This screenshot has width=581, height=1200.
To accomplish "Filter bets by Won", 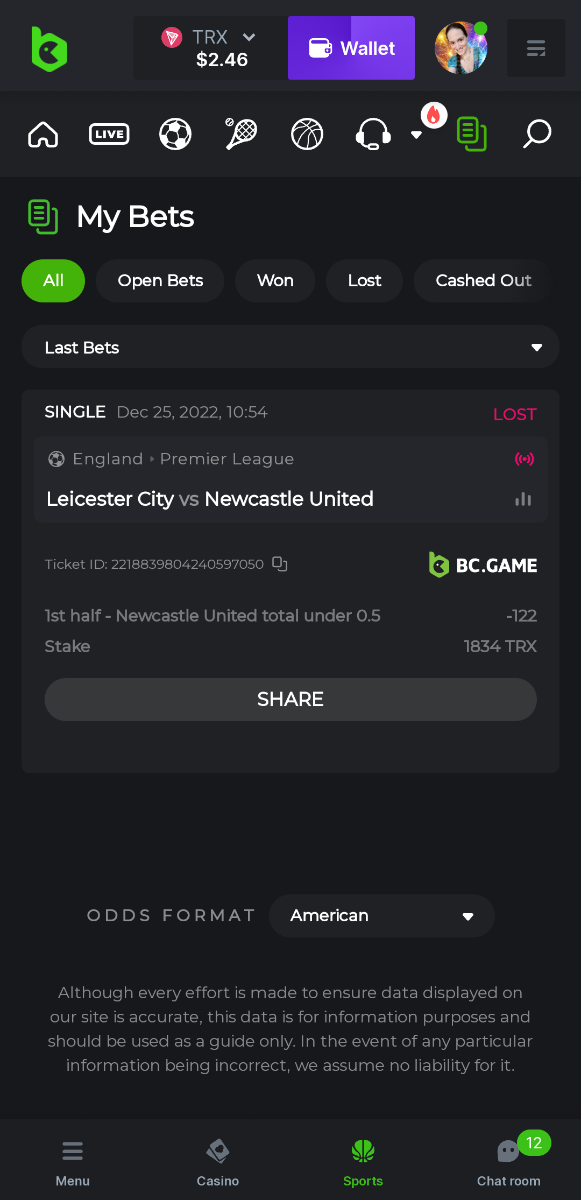I will (275, 281).
